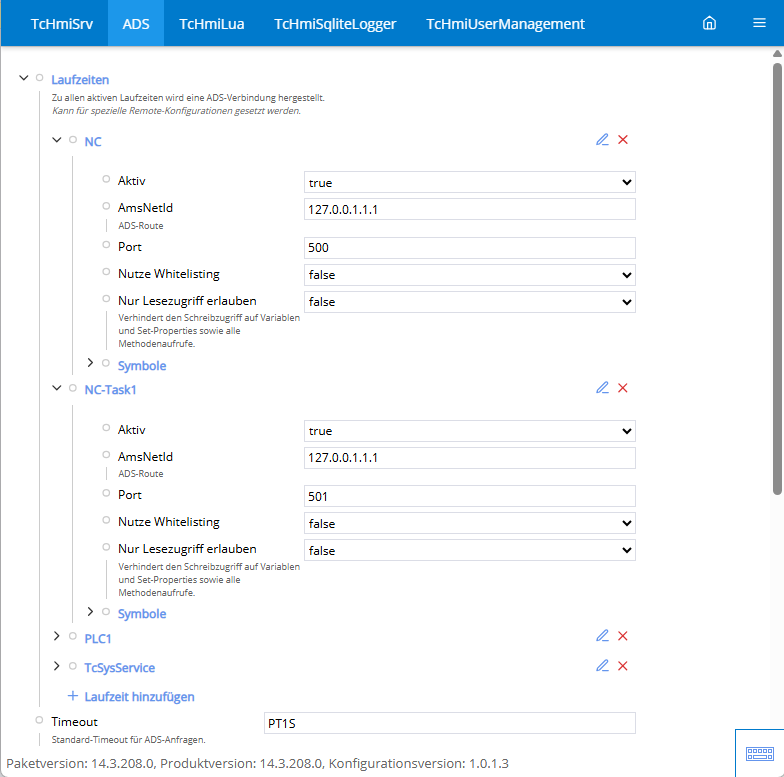Edit the NC-Task1 runtime with pencil icon
Viewport: 784px width, 777px height.
click(x=602, y=388)
